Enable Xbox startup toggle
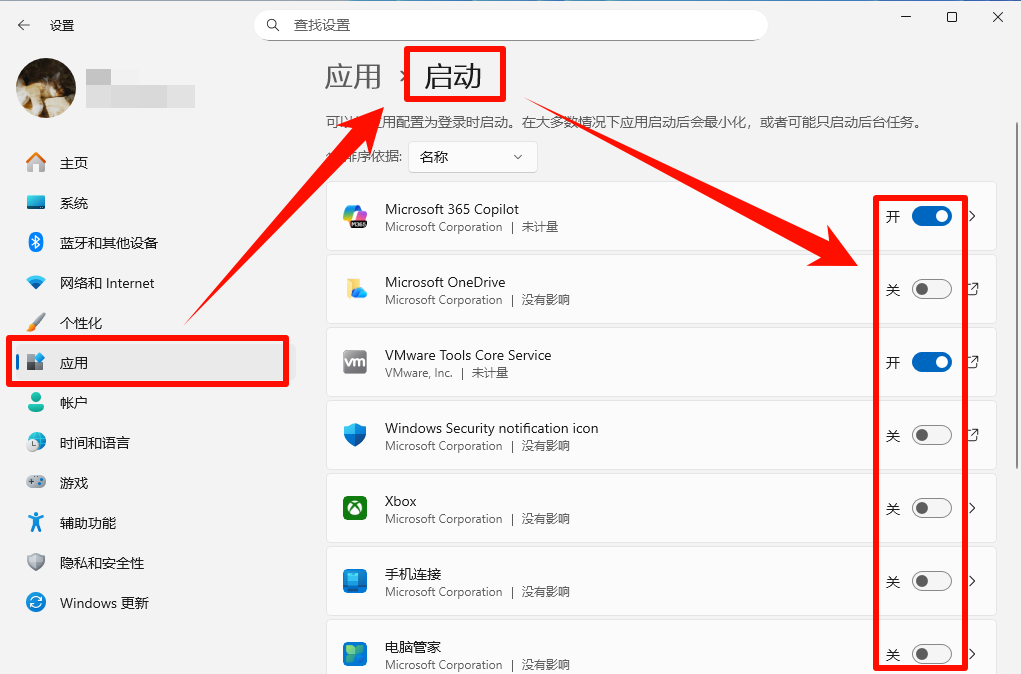Viewport: 1021px width, 674px height. coord(931,508)
